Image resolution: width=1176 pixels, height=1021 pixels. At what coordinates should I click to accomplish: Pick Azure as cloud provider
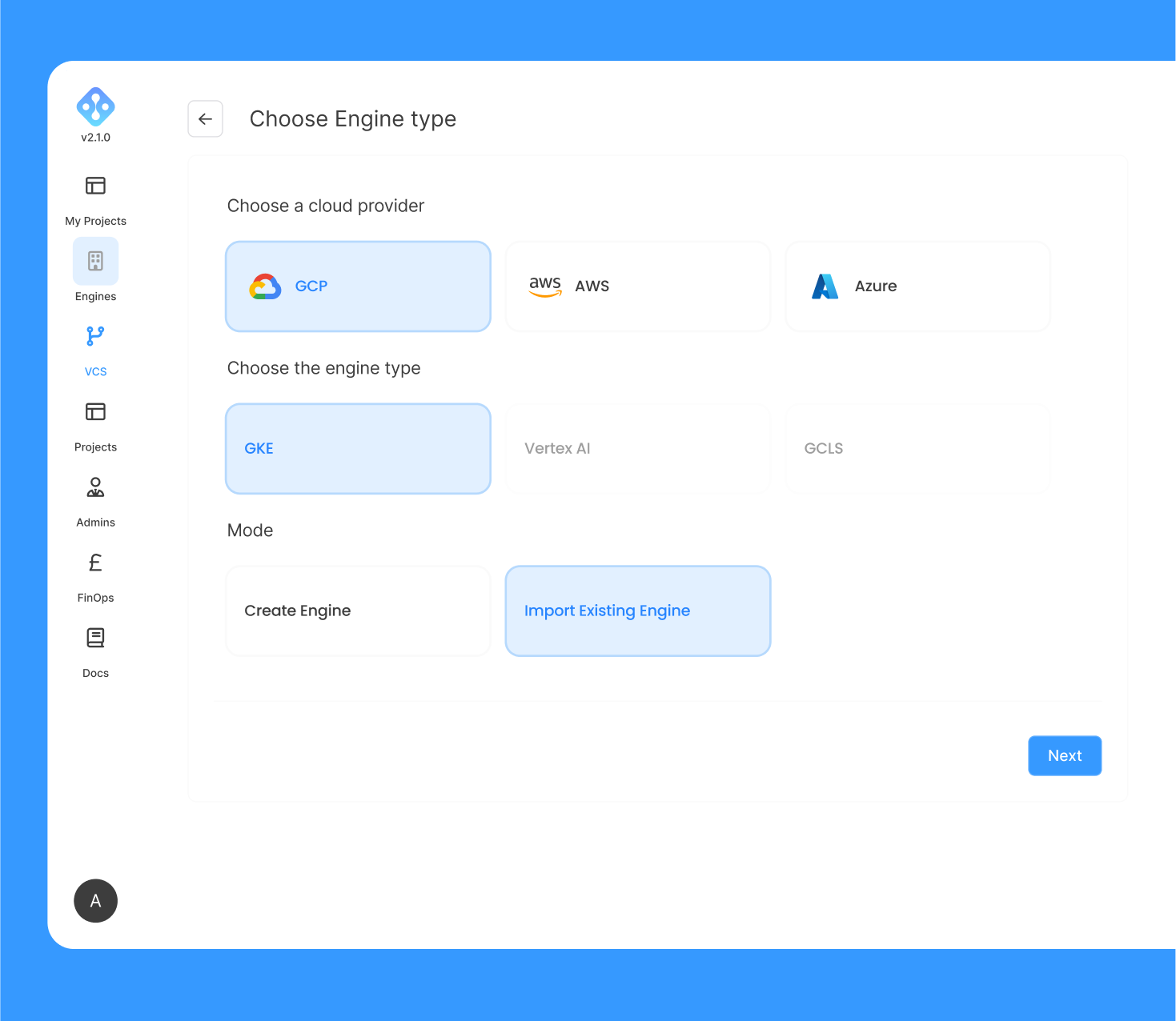click(917, 286)
